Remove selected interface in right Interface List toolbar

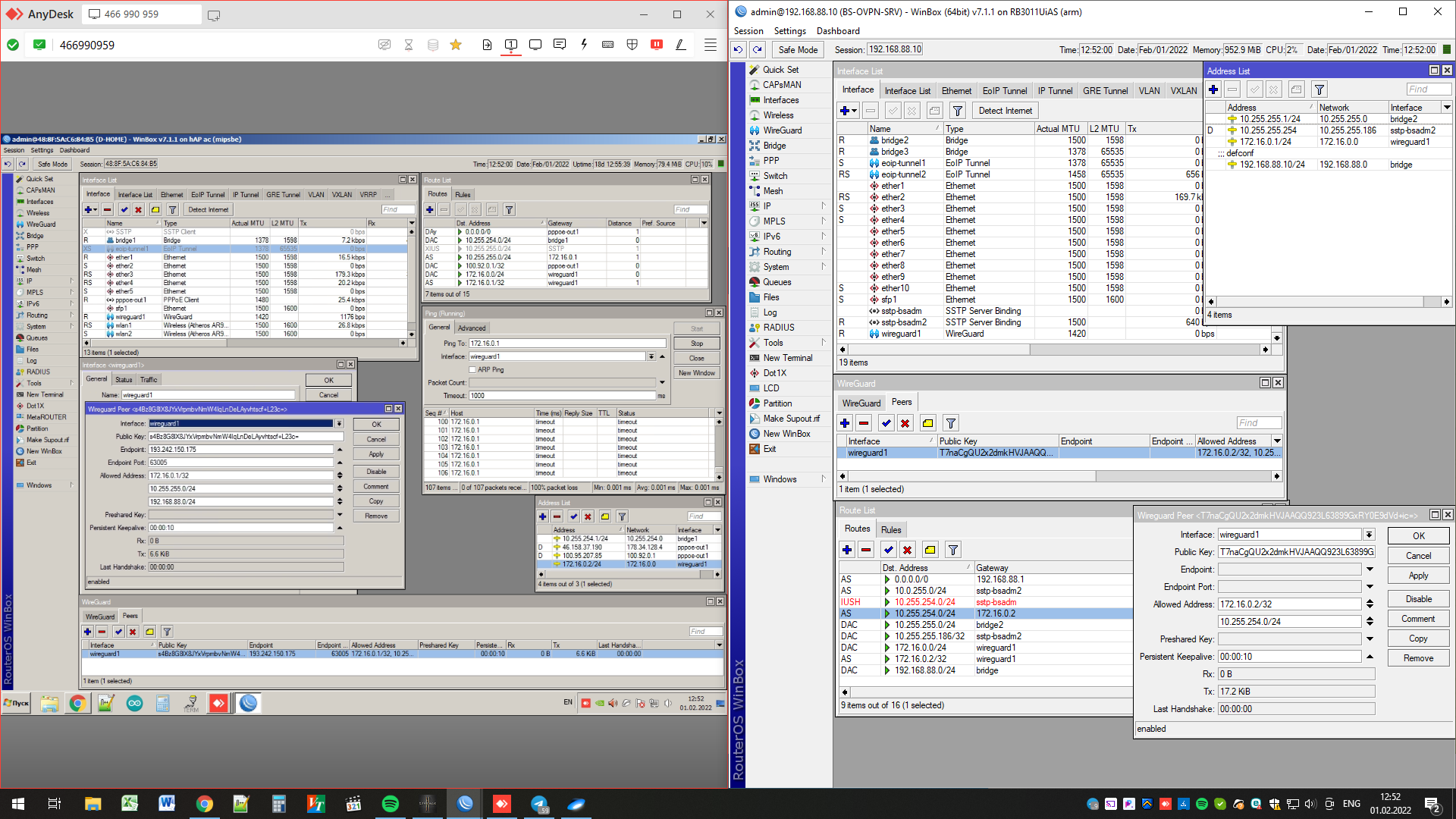[x=871, y=111]
